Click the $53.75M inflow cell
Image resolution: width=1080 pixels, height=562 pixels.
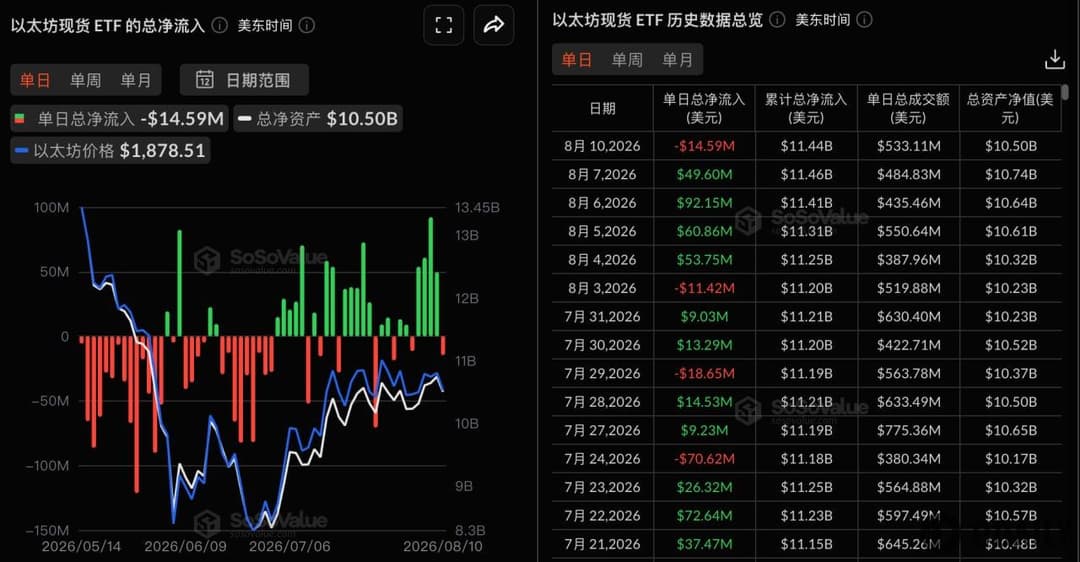coord(704,260)
